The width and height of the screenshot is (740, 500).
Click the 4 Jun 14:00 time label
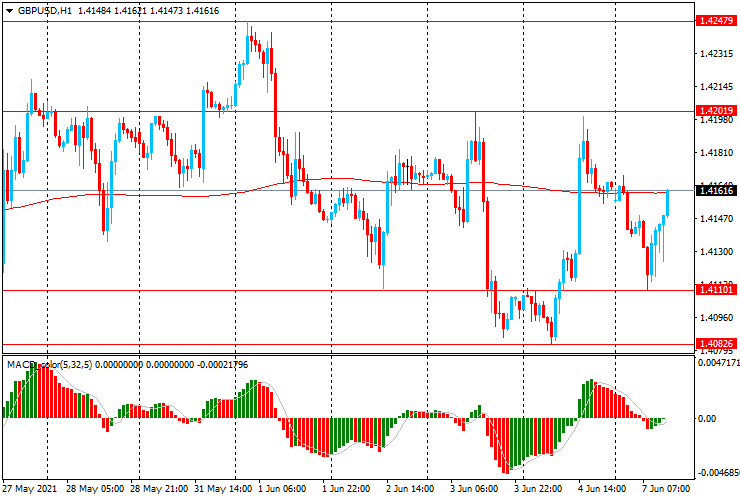[602, 490]
